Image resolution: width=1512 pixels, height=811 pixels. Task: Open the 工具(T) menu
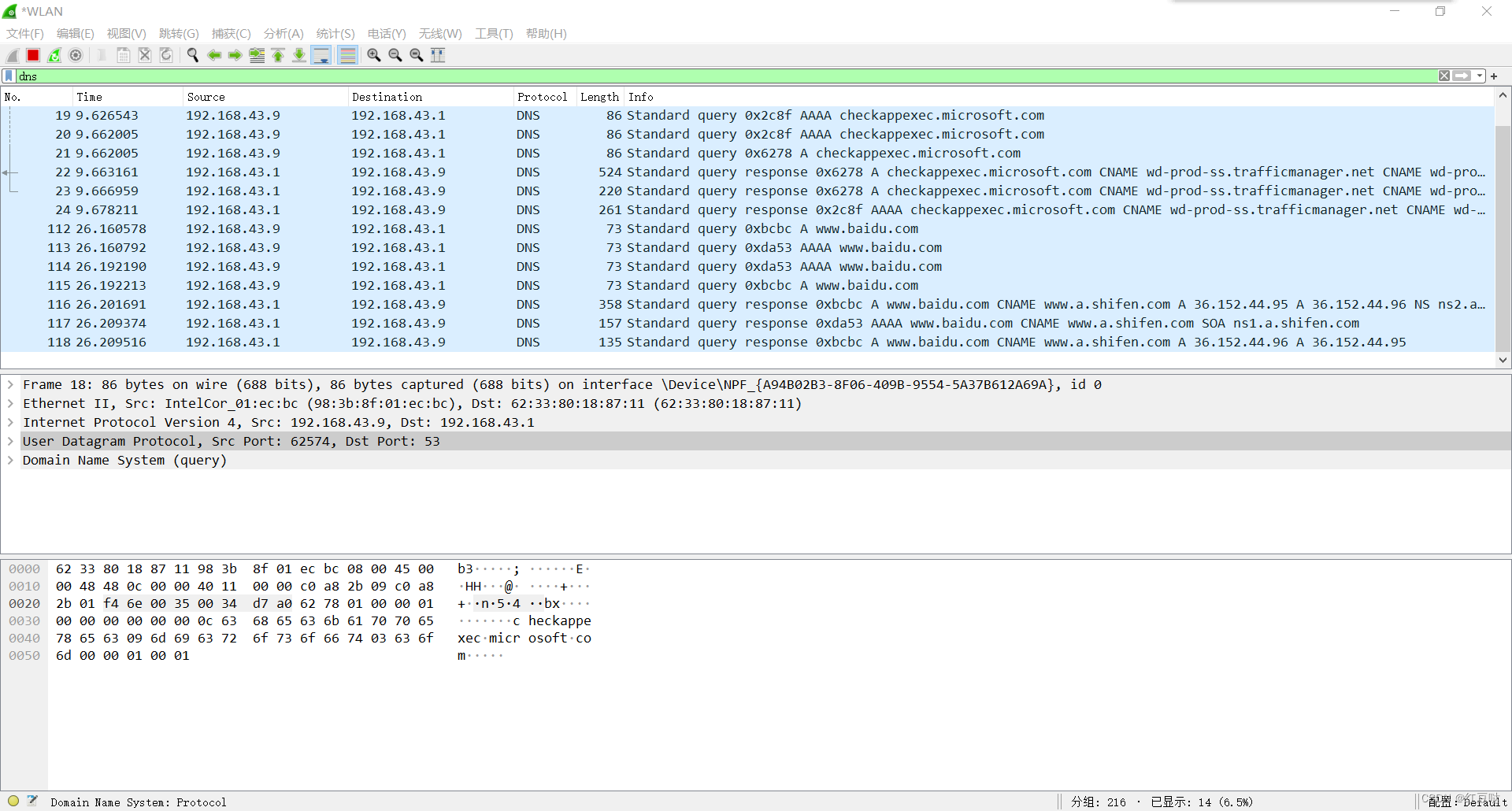(x=494, y=34)
